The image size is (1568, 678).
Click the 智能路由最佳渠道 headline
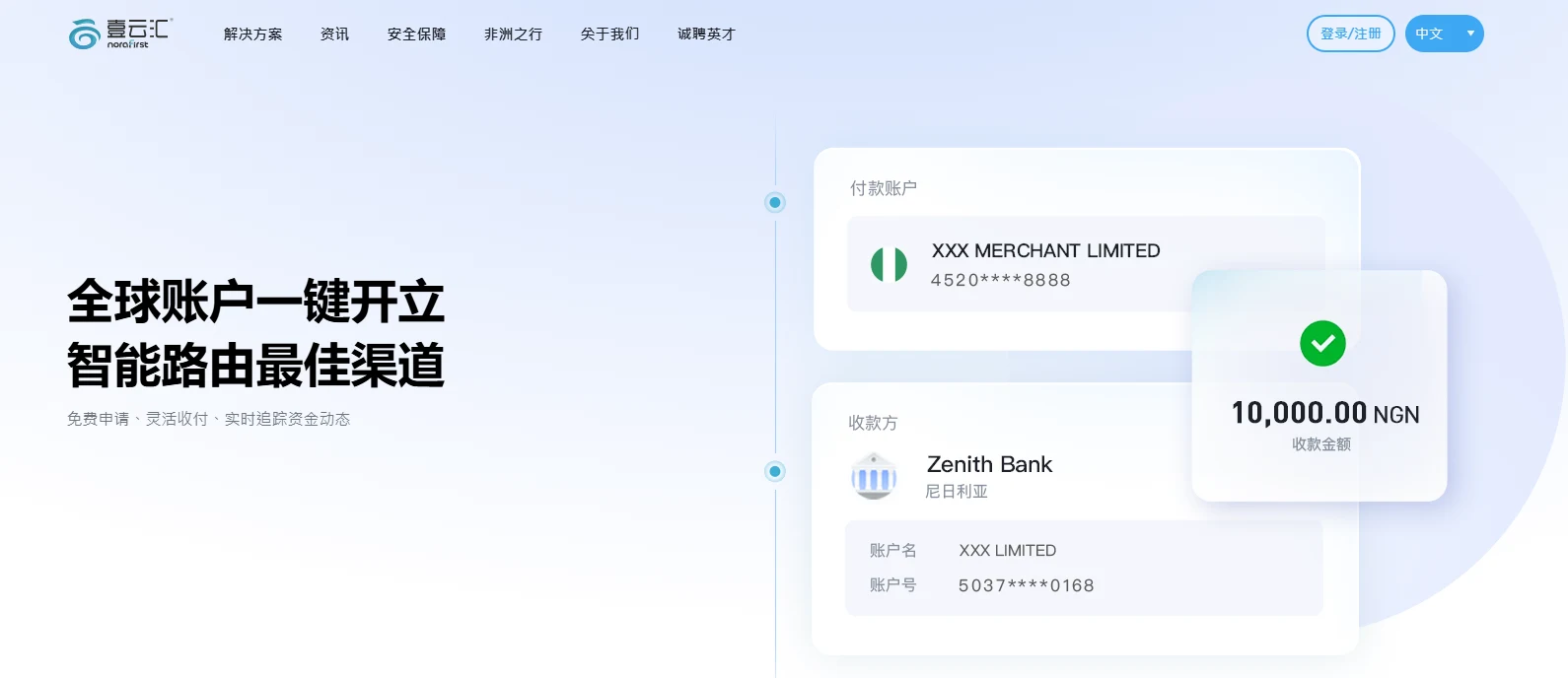click(255, 366)
